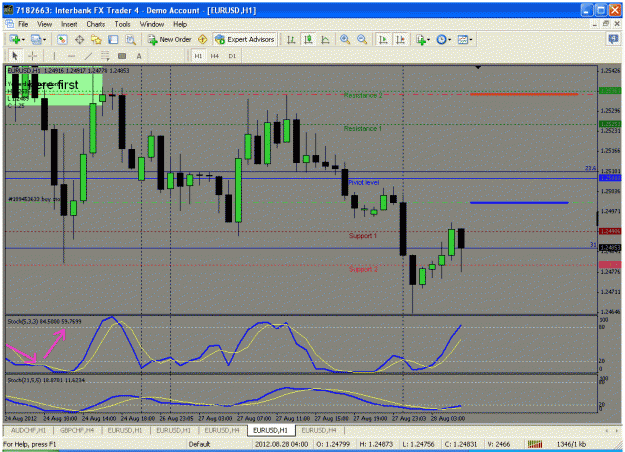Open the View menu
This screenshot has width=625, height=452.
click(x=45, y=24)
